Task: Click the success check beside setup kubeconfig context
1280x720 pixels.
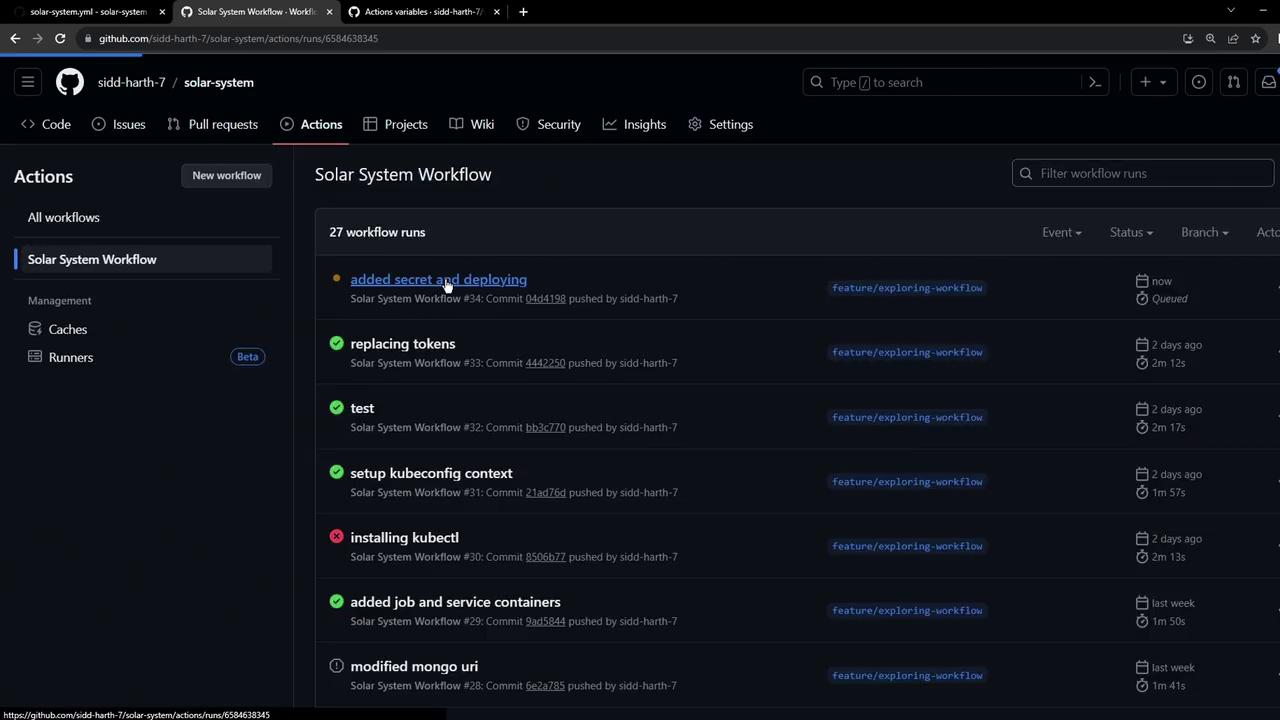Action: pos(336,473)
